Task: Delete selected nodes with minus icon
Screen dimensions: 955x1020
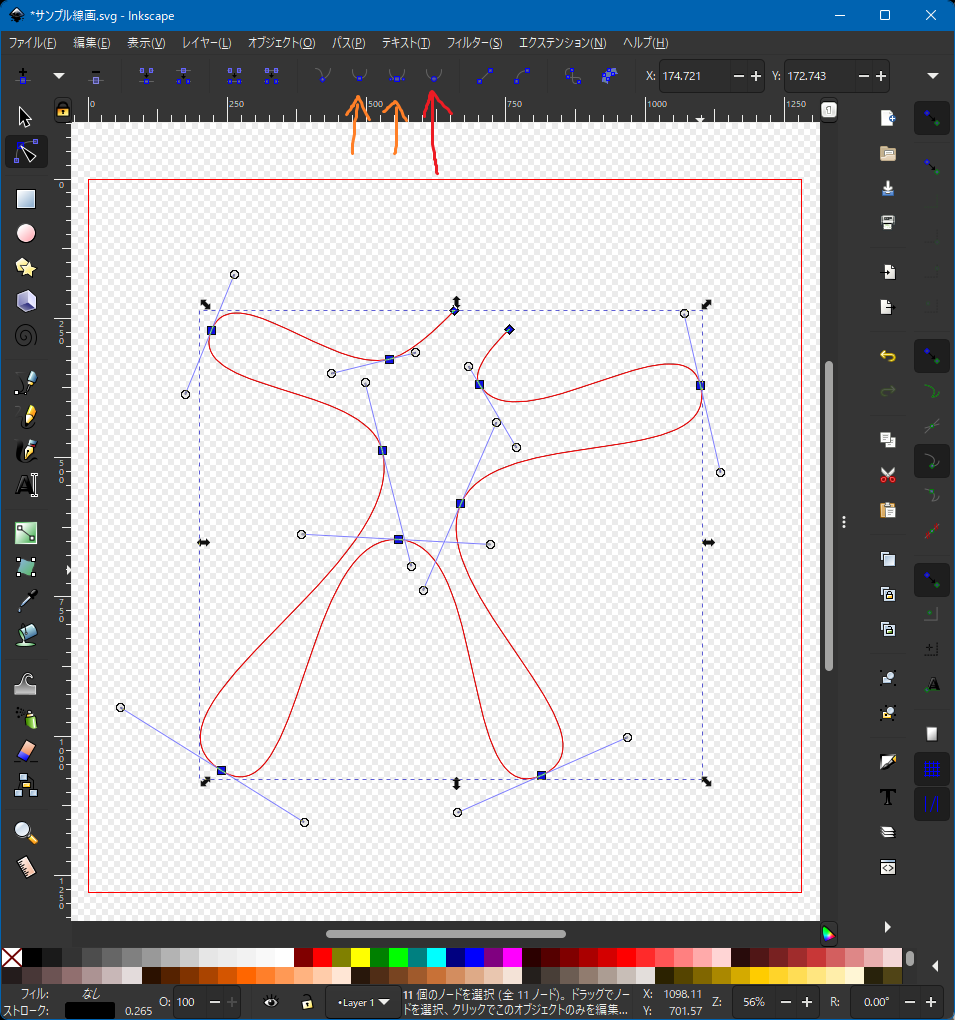Action: coord(96,76)
